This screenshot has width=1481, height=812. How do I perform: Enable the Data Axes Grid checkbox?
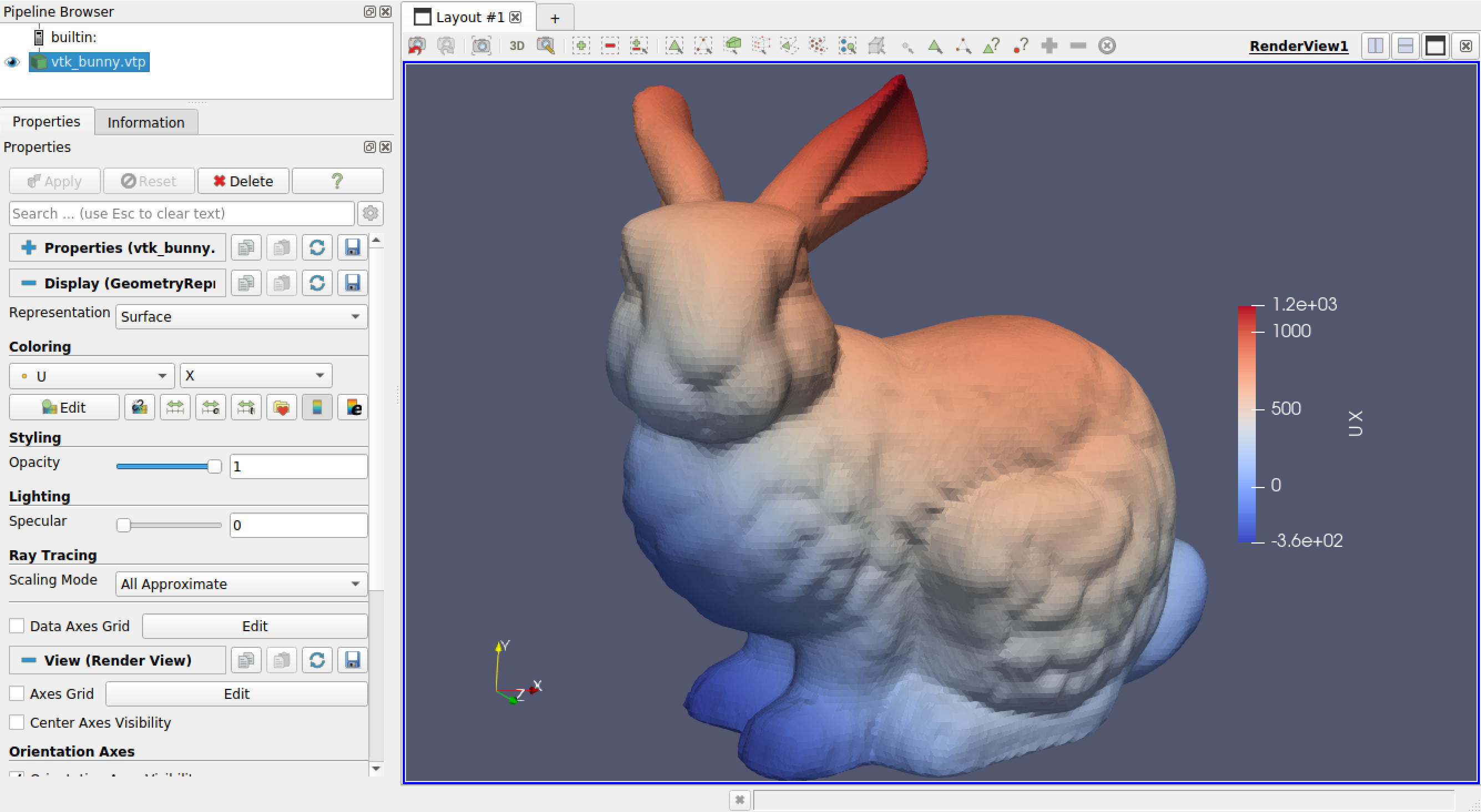[x=17, y=625]
